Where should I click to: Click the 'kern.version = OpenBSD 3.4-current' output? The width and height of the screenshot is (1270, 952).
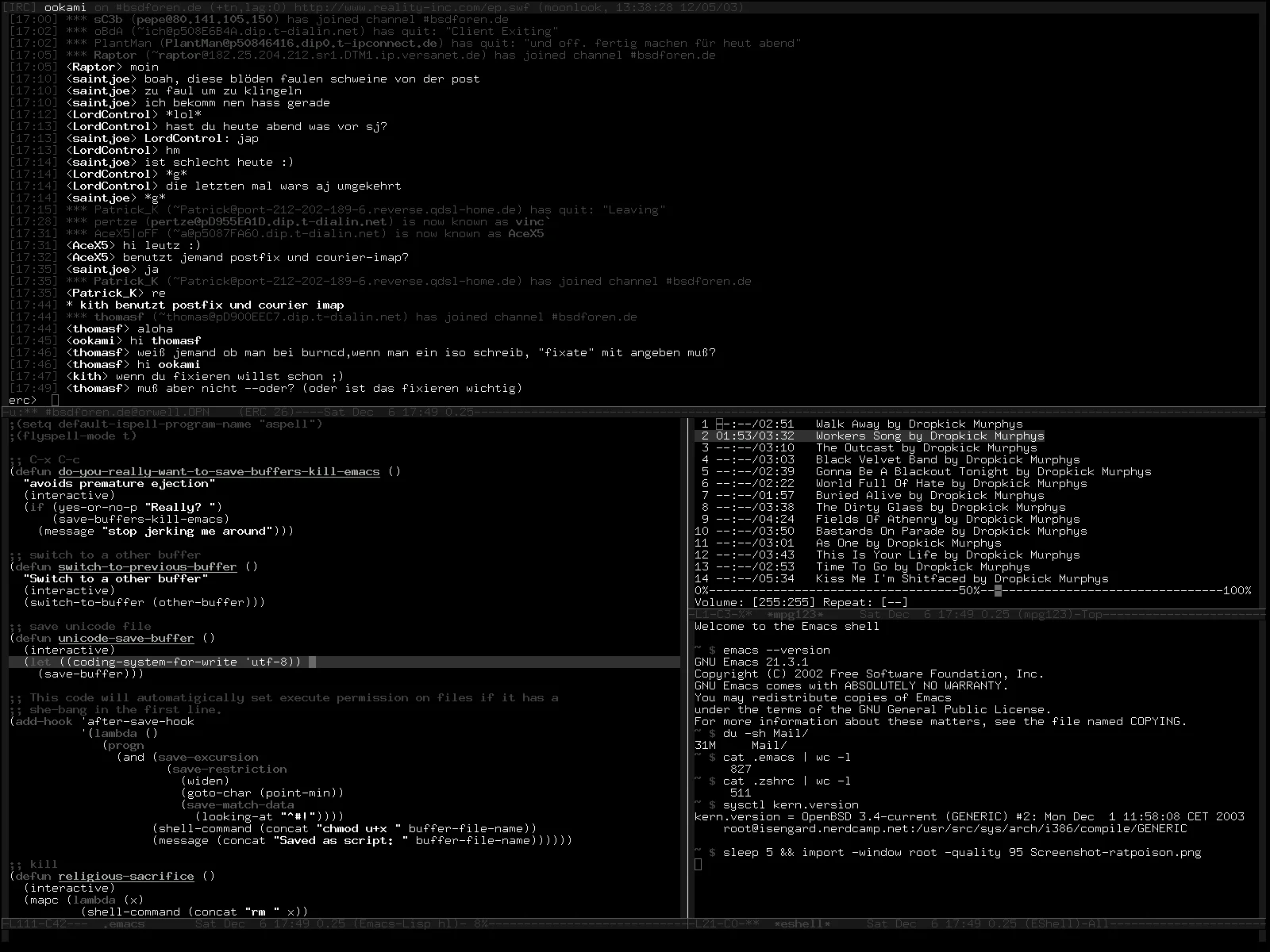click(969, 816)
